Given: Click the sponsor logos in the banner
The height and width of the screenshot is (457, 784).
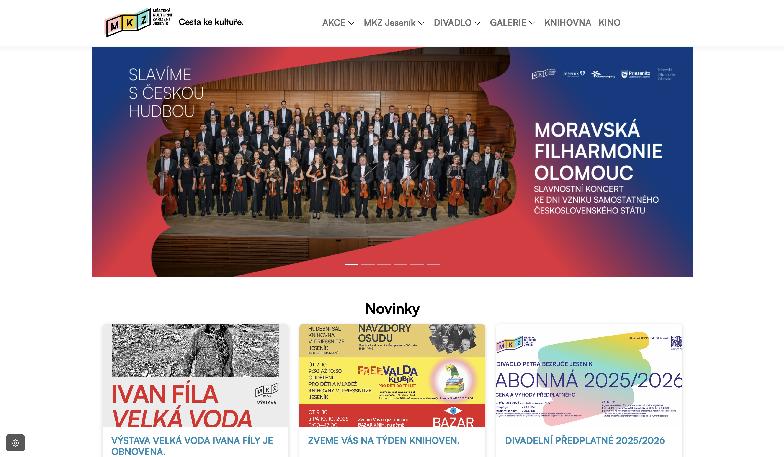Looking at the screenshot, I should (x=603, y=74).
